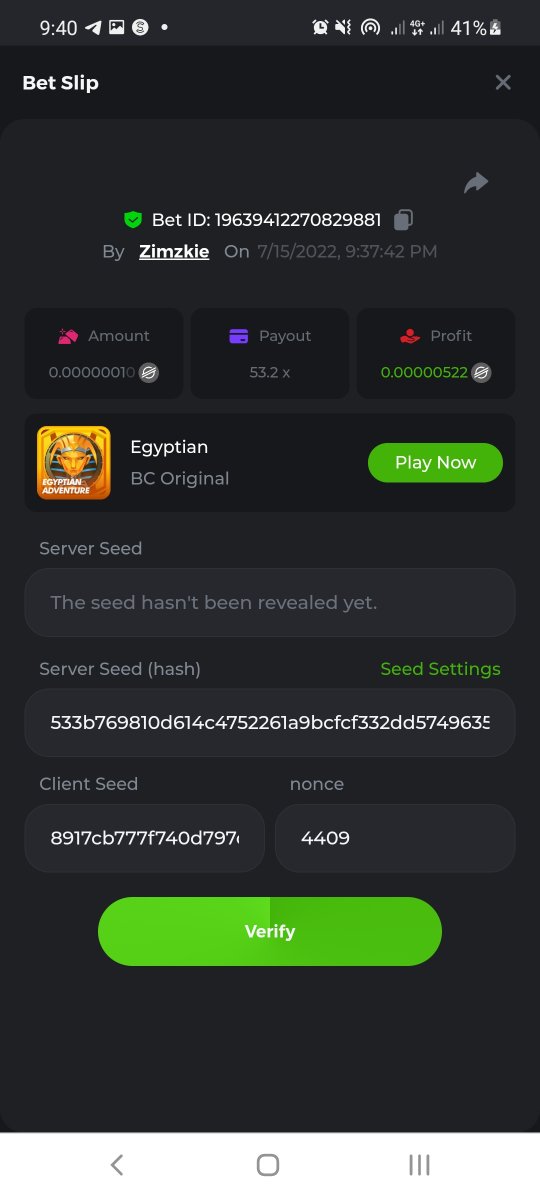Image resolution: width=540 pixels, height=1200 pixels.
Task: Tap the pink Amount icon
Action: (68, 336)
